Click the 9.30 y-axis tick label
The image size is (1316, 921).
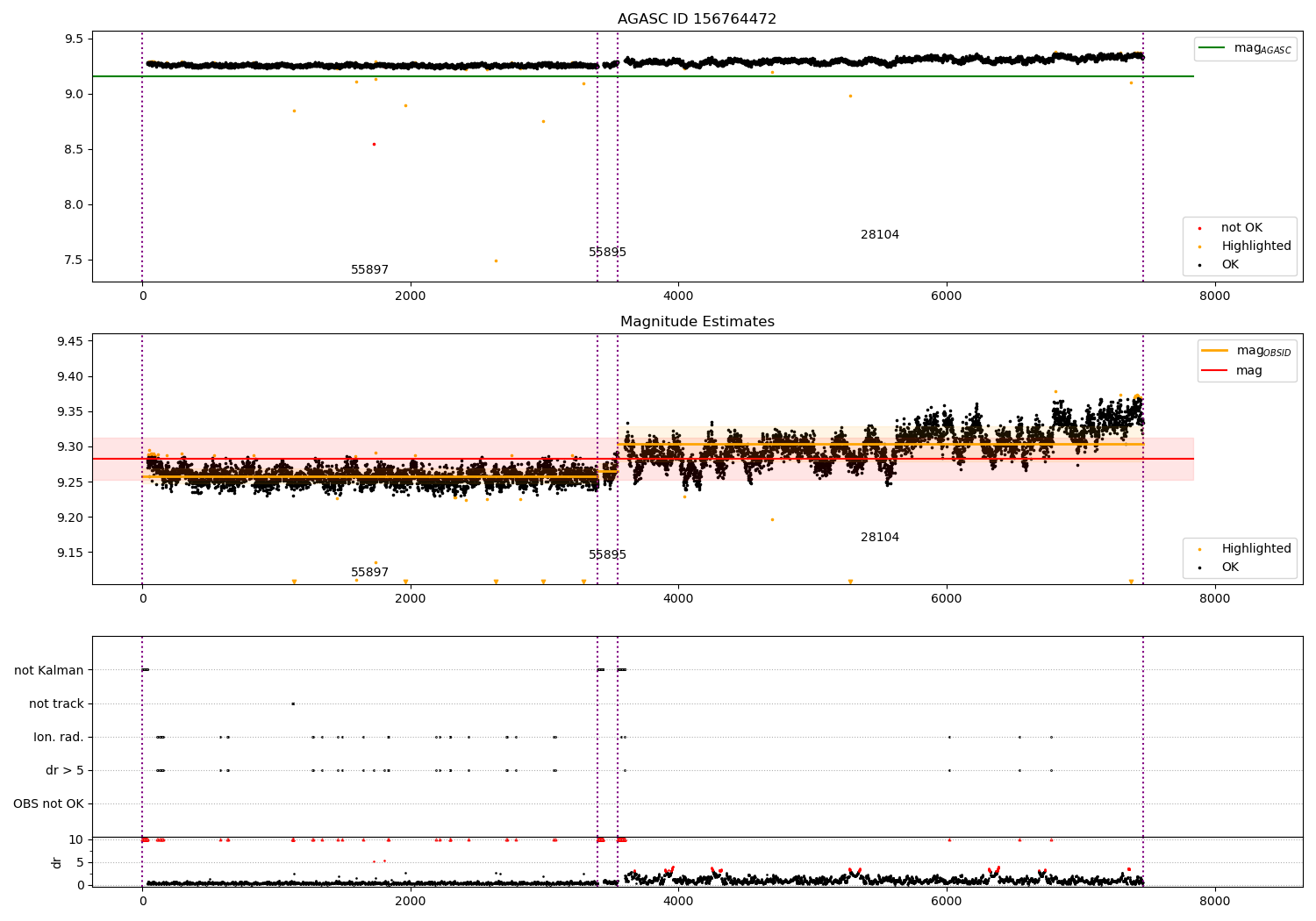[x=70, y=447]
